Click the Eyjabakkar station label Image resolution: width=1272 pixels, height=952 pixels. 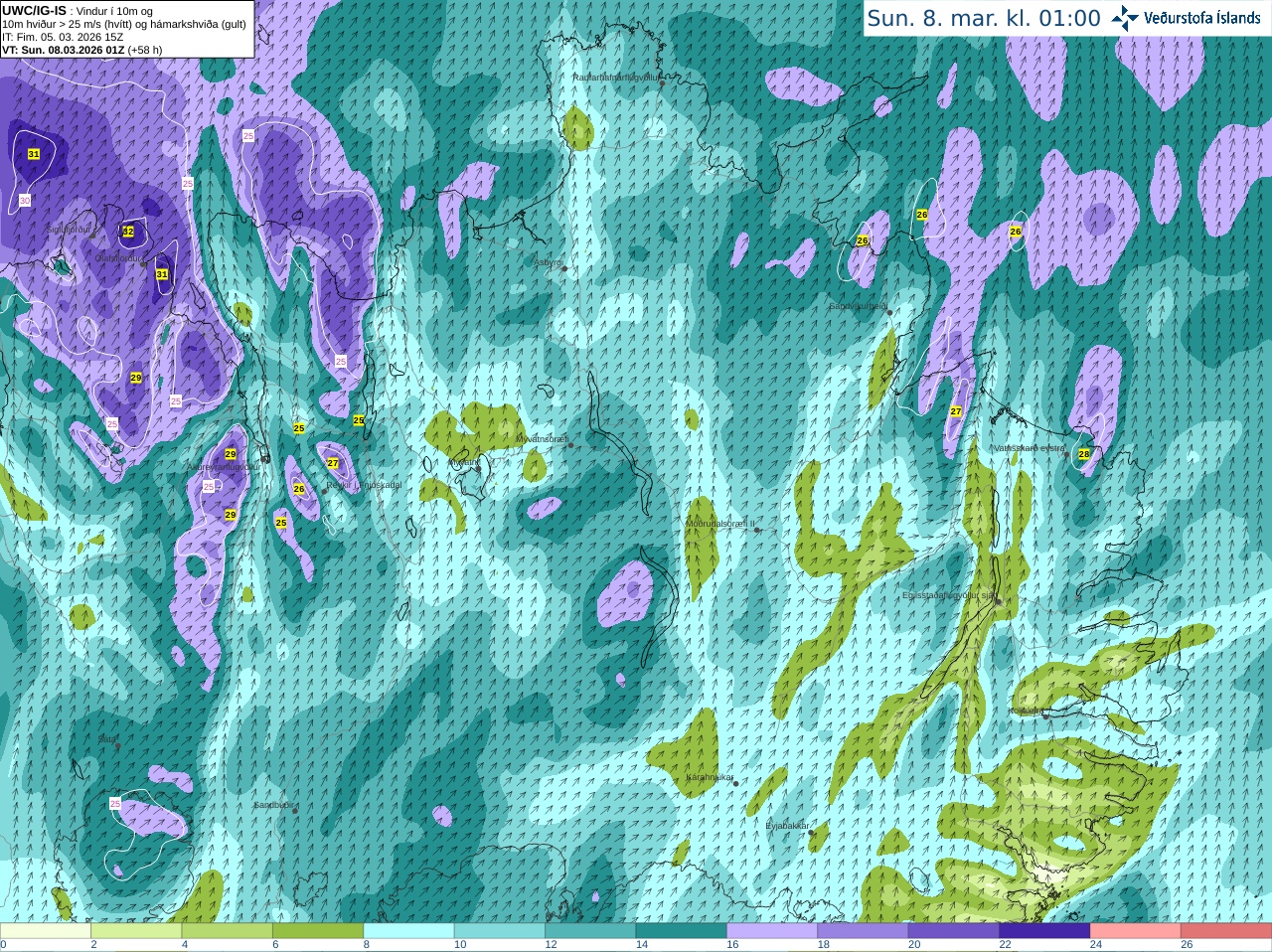point(788,826)
